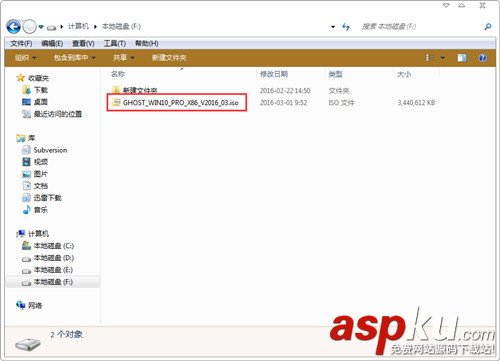
Task: Open the 编辑(E) menu
Action: click(x=52, y=43)
